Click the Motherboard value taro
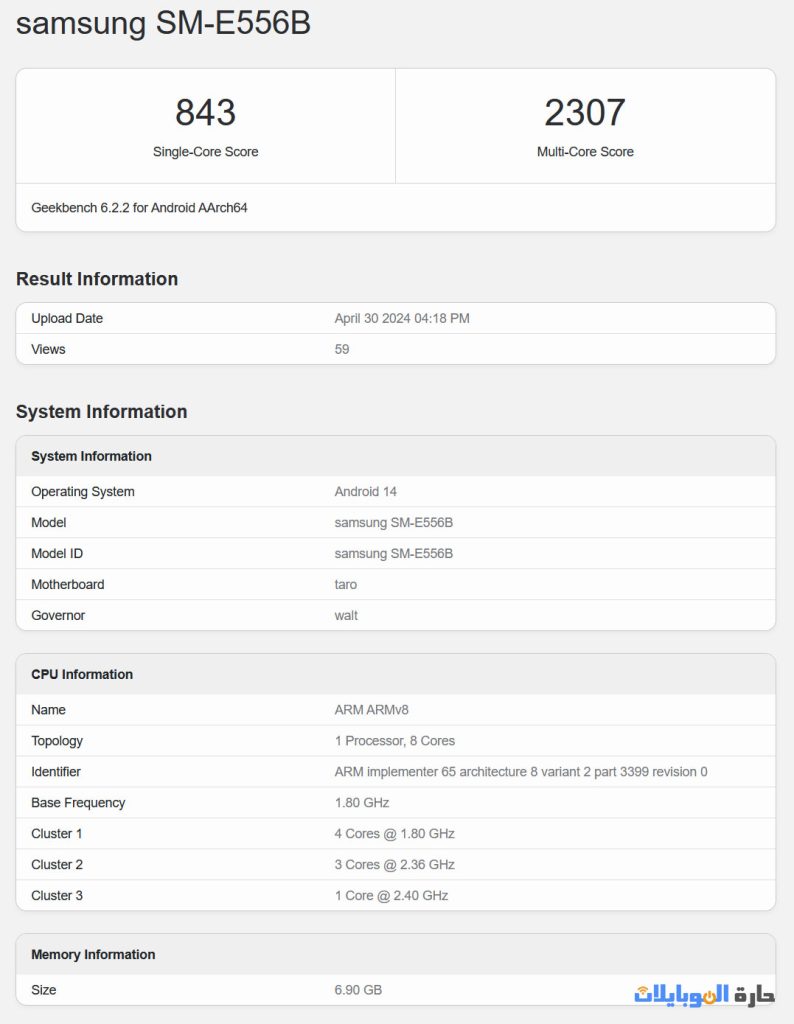This screenshot has width=794, height=1024. coord(345,584)
